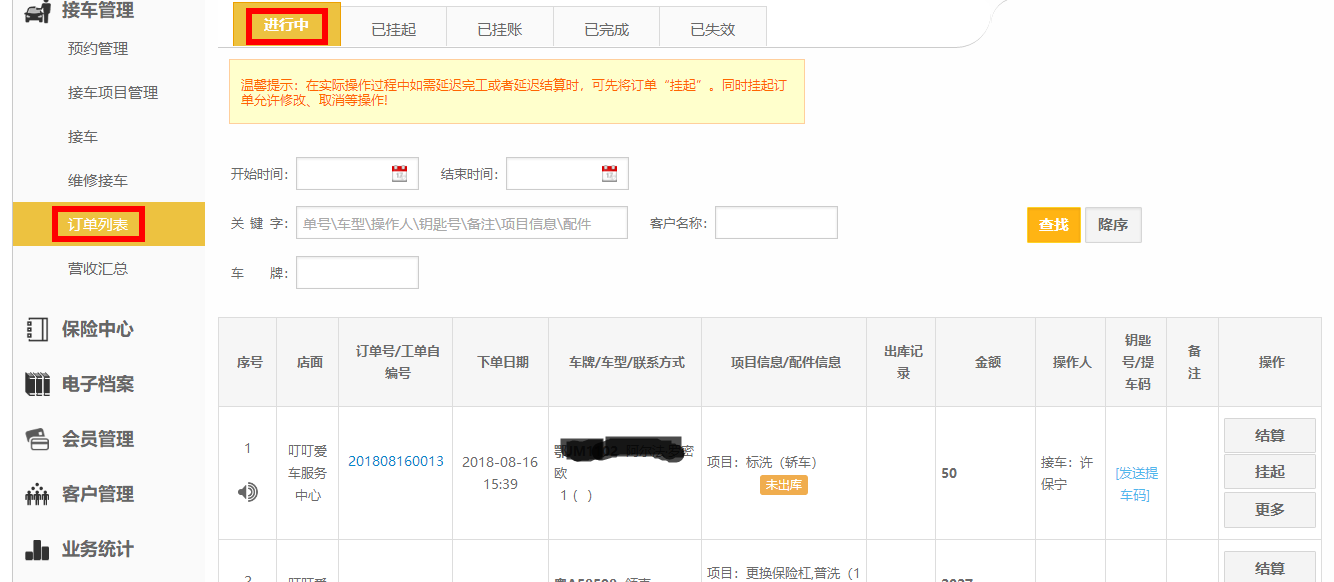The image size is (1334, 582).
Task: Click the speaker icon in order row 1
Action: point(248,491)
